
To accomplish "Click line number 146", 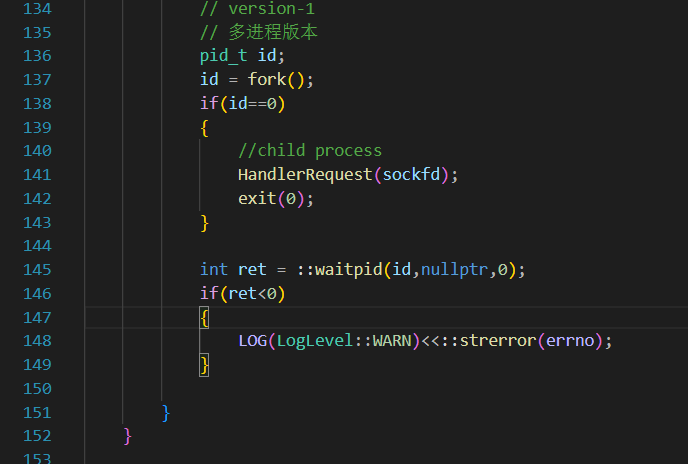I will pos(37,293).
